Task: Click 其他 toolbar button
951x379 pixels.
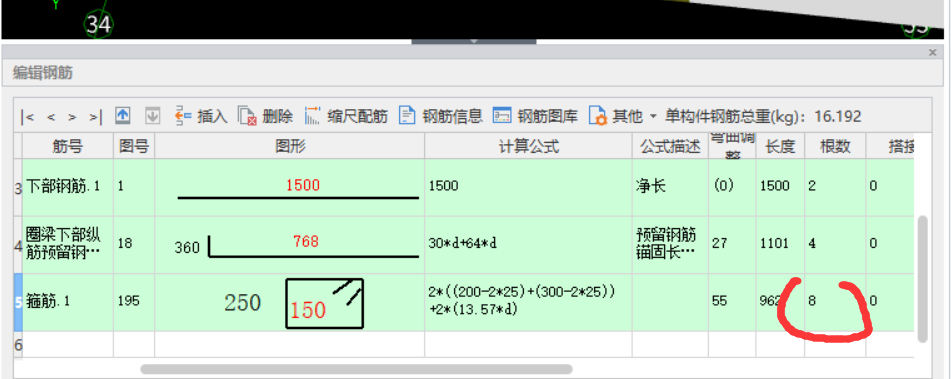Action: click(616, 116)
